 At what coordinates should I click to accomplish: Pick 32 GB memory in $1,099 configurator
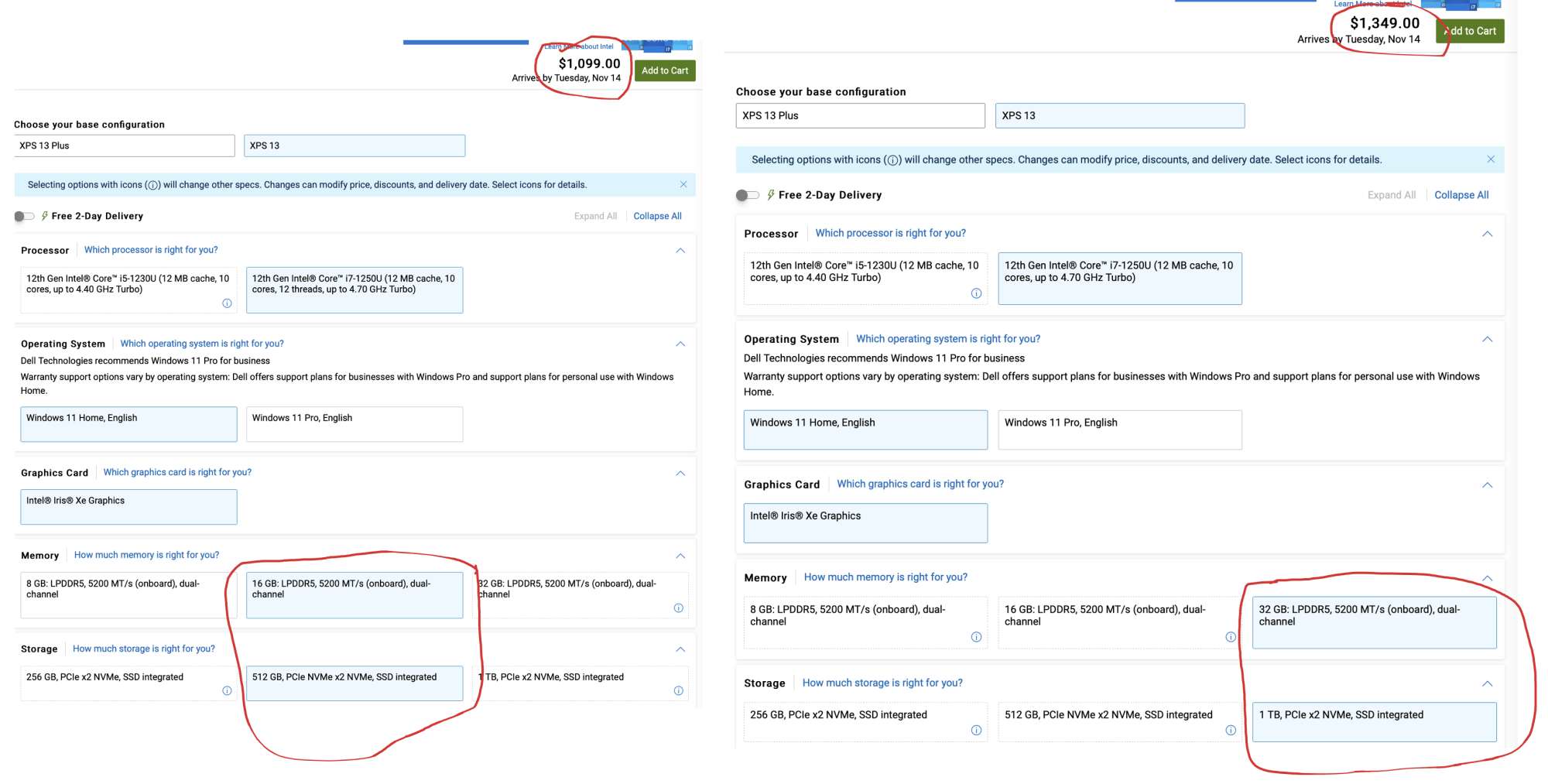[580, 595]
